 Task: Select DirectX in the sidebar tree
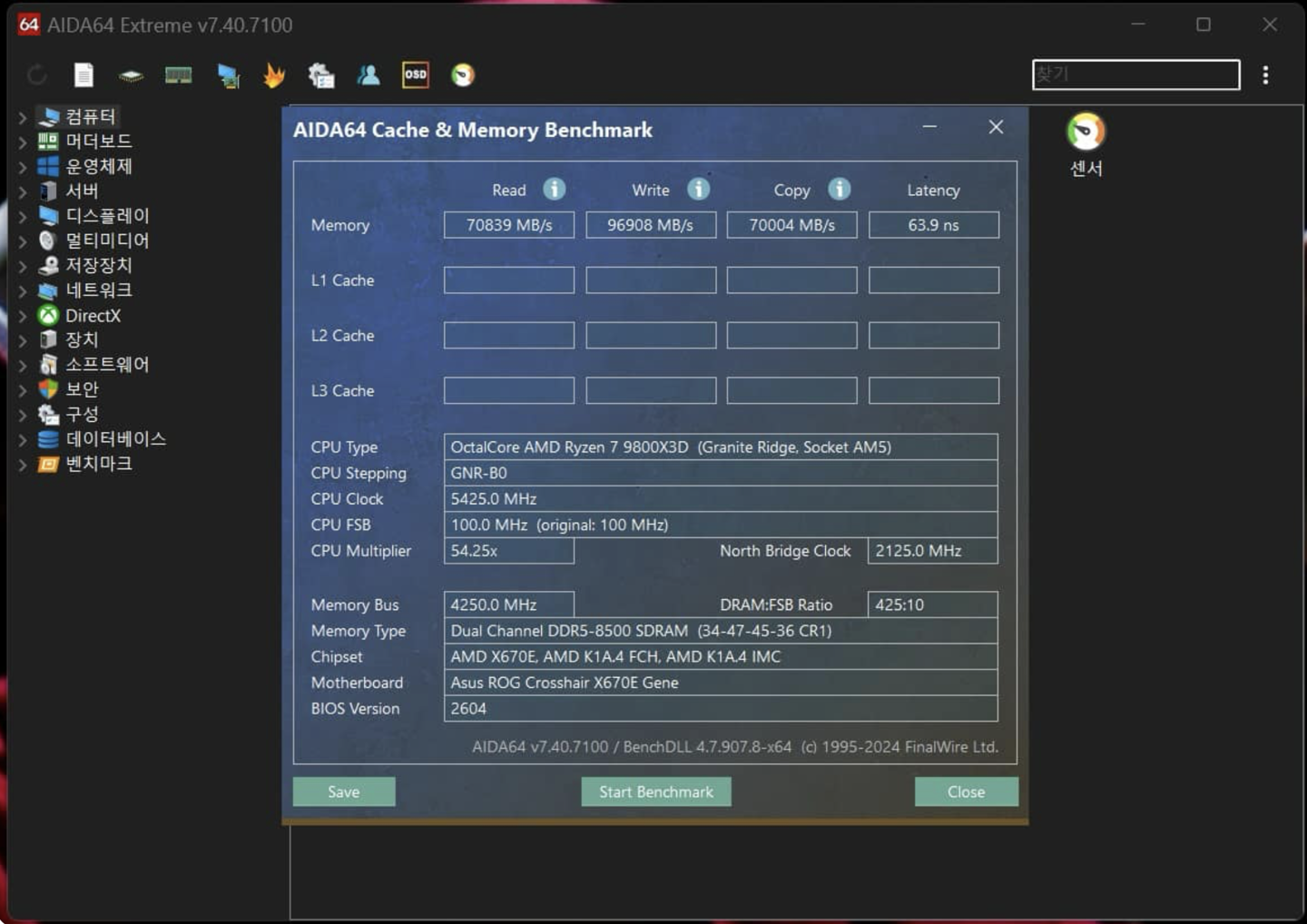(x=93, y=316)
